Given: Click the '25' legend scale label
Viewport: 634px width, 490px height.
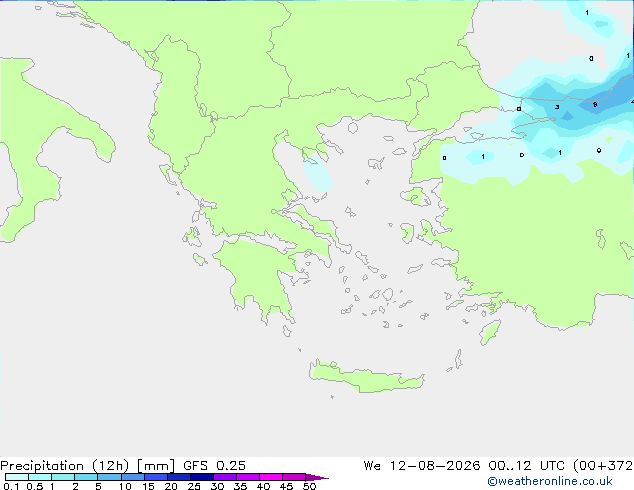Looking at the screenshot, I should tap(194, 486).
